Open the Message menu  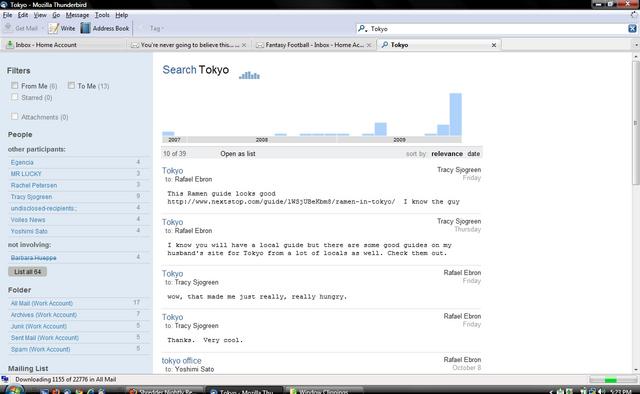click(77, 15)
